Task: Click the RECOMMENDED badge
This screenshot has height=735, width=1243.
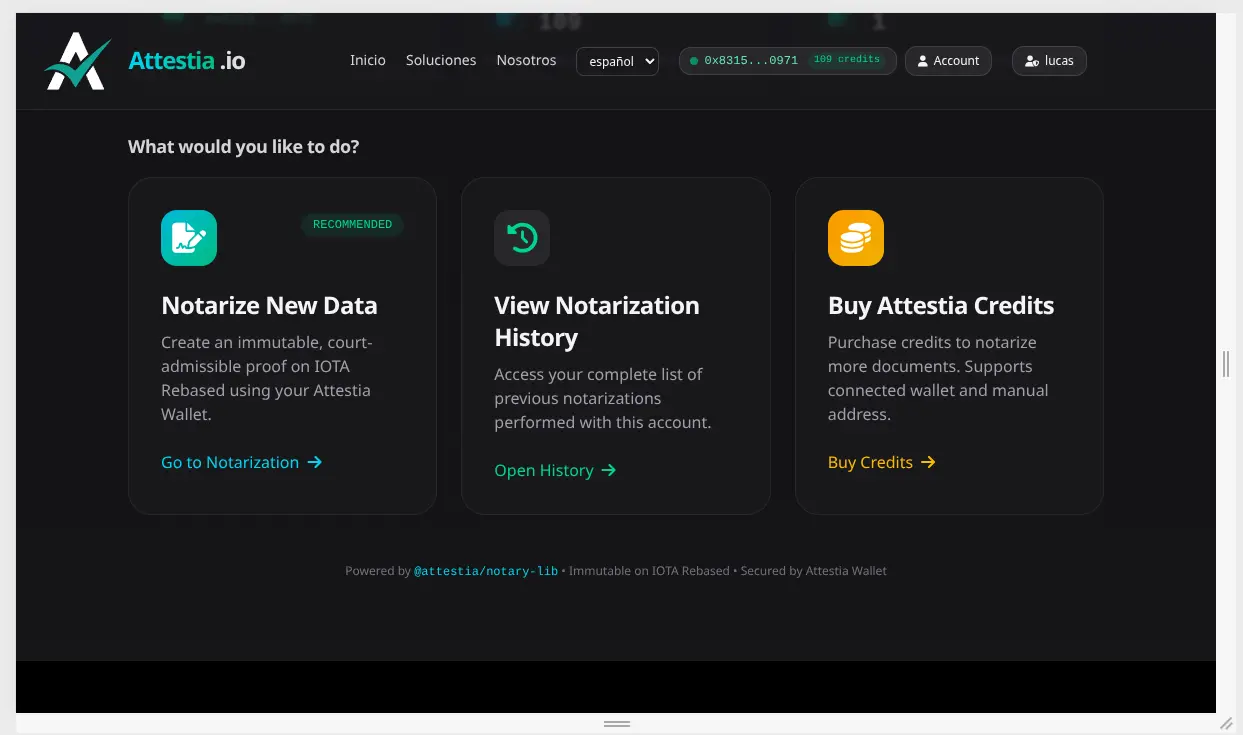Action: (352, 224)
